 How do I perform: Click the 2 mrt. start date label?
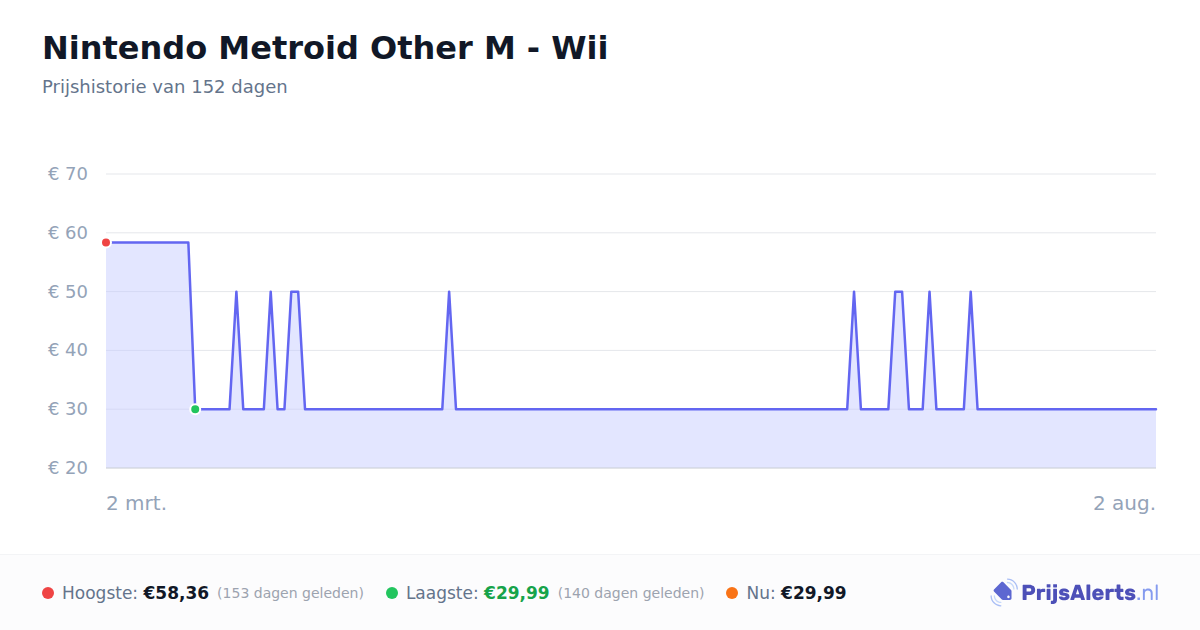pos(137,503)
